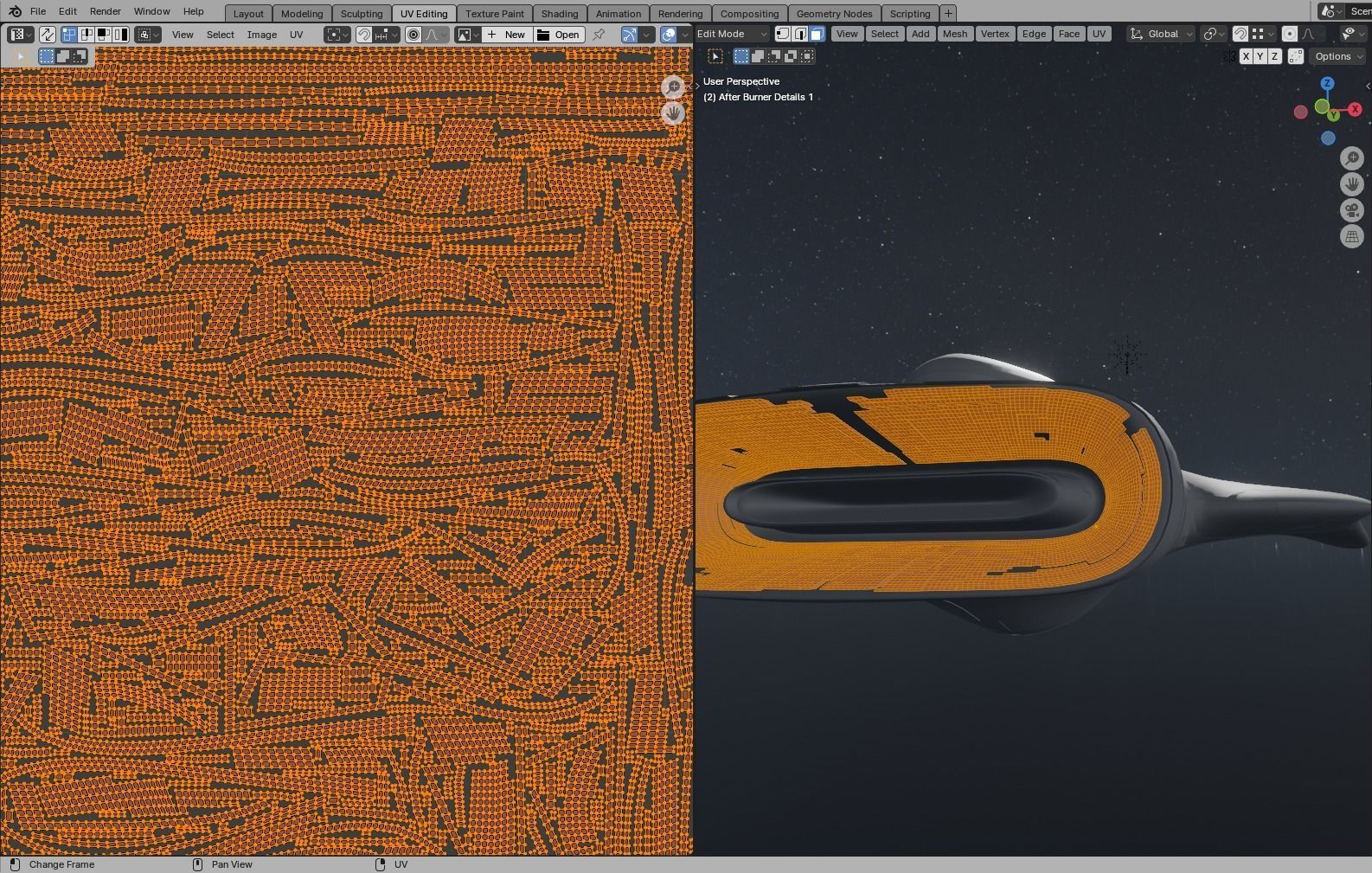The width and height of the screenshot is (1372, 873).
Task: Set 3D viewport select mode to invert
Action: point(791,56)
